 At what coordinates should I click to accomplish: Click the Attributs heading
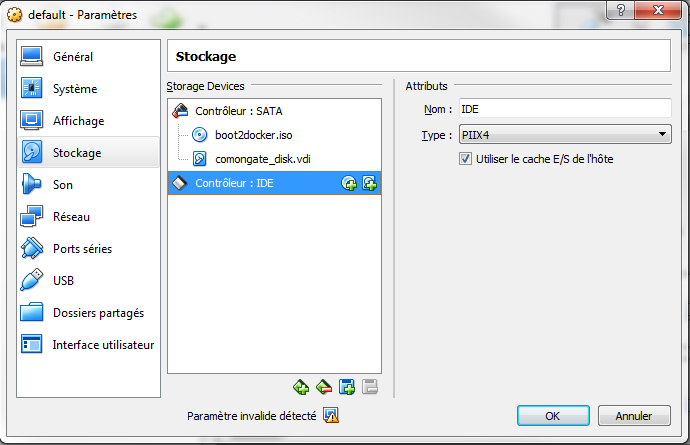pos(426,86)
